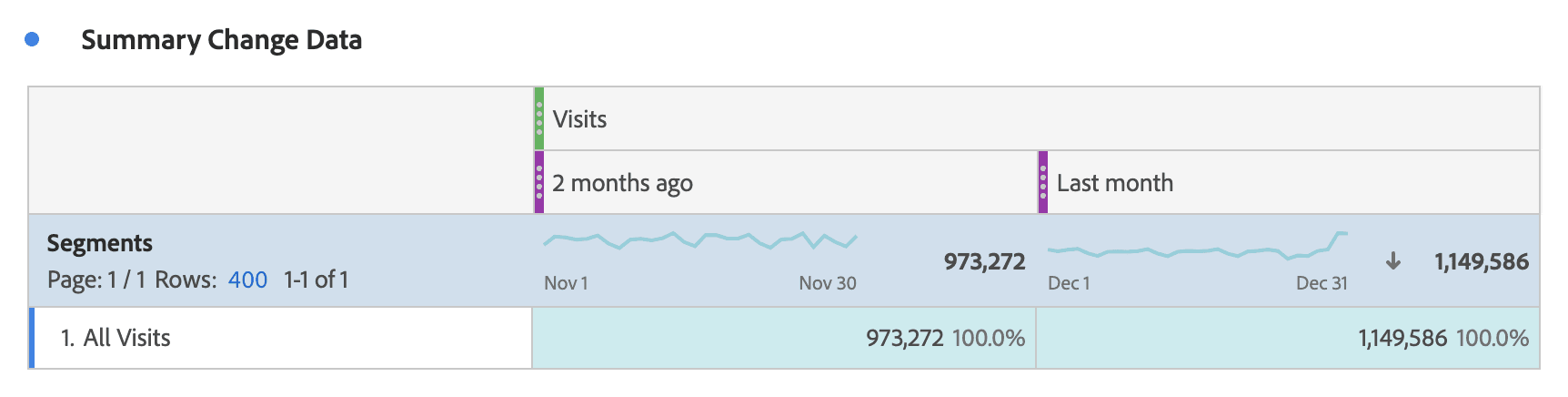The height and width of the screenshot is (397, 1568).
Task: Click the purple handle for Last month
Action: 1043,182
